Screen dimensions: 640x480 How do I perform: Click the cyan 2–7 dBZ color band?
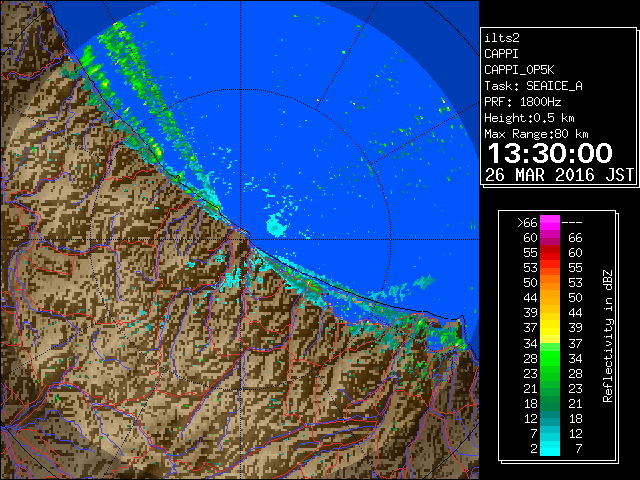pyautogui.click(x=550, y=448)
